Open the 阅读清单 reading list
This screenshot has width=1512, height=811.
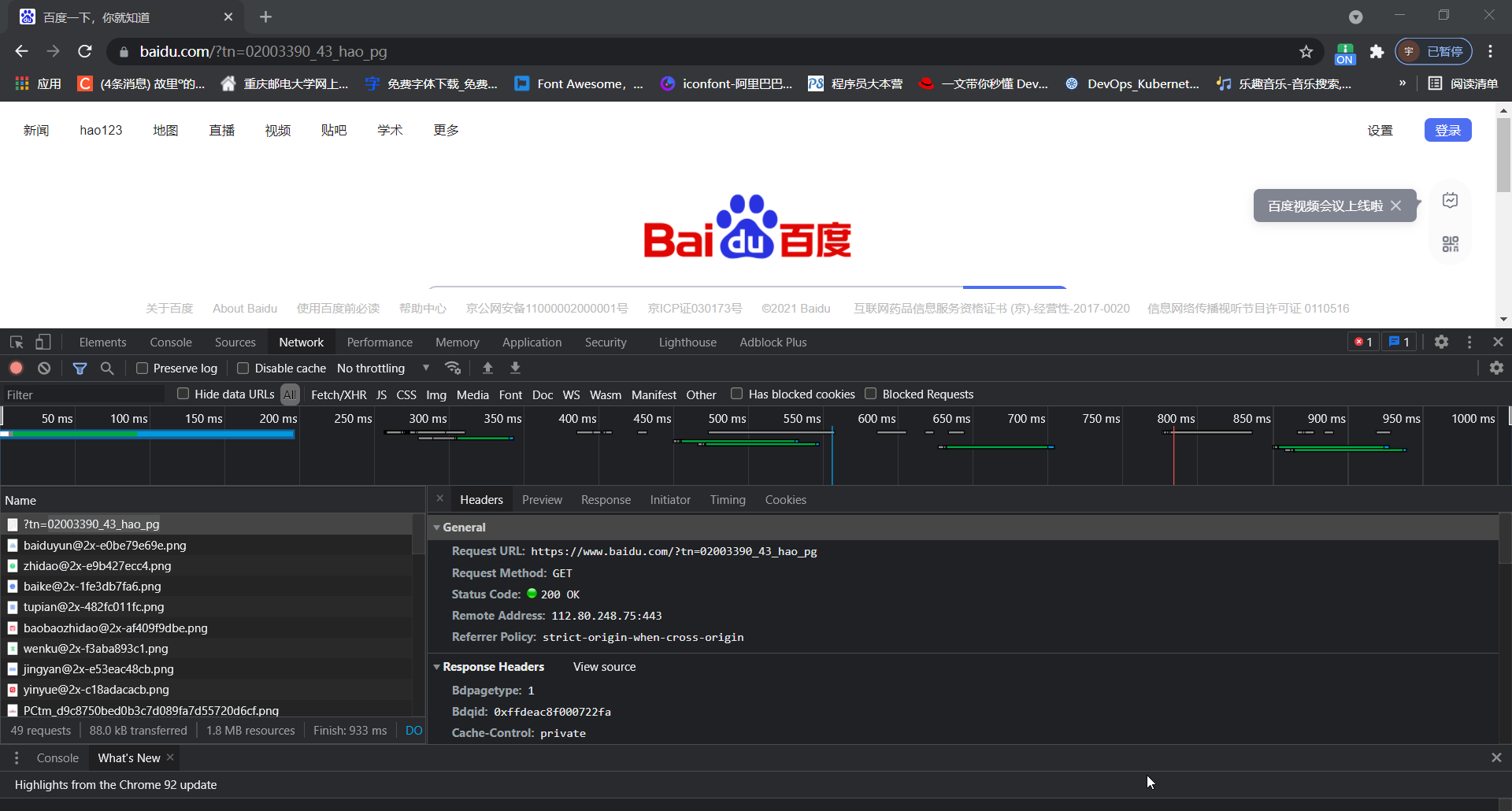pyautogui.click(x=1463, y=83)
